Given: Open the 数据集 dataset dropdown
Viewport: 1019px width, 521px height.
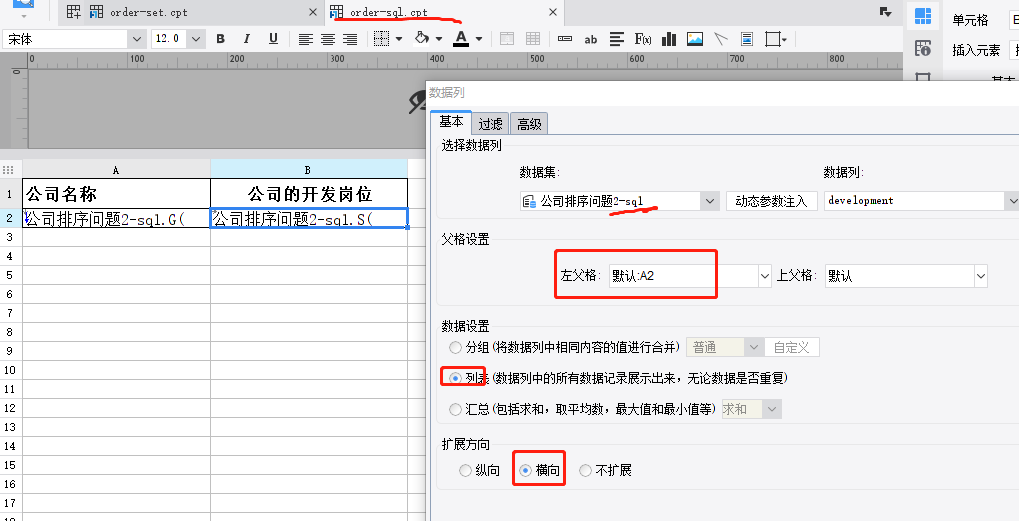Looking at the screenshot, I should point(710,201).
